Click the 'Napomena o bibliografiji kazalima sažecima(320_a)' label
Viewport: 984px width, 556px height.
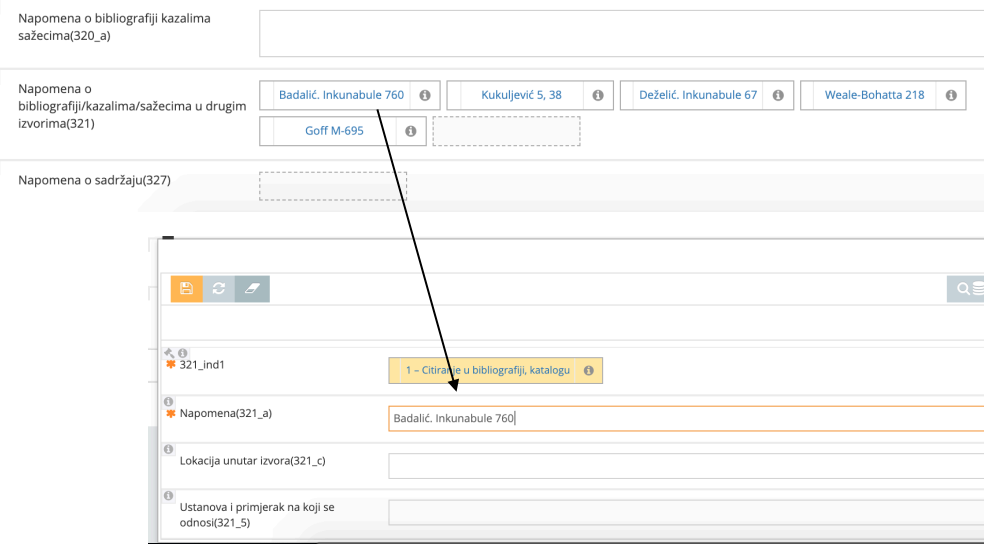[114, 27]
